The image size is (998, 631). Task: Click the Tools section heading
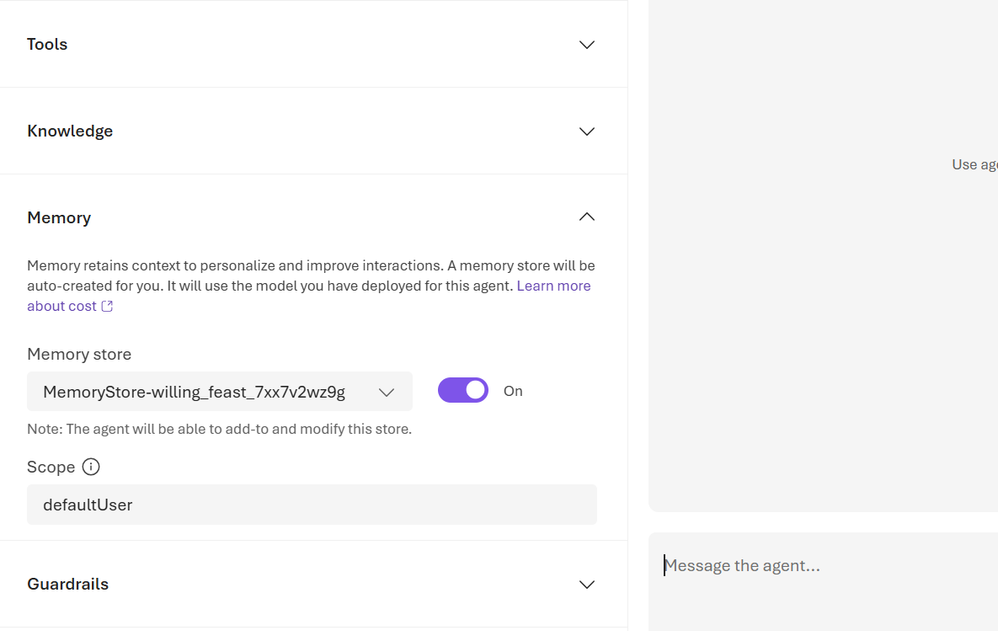(47, 45)
